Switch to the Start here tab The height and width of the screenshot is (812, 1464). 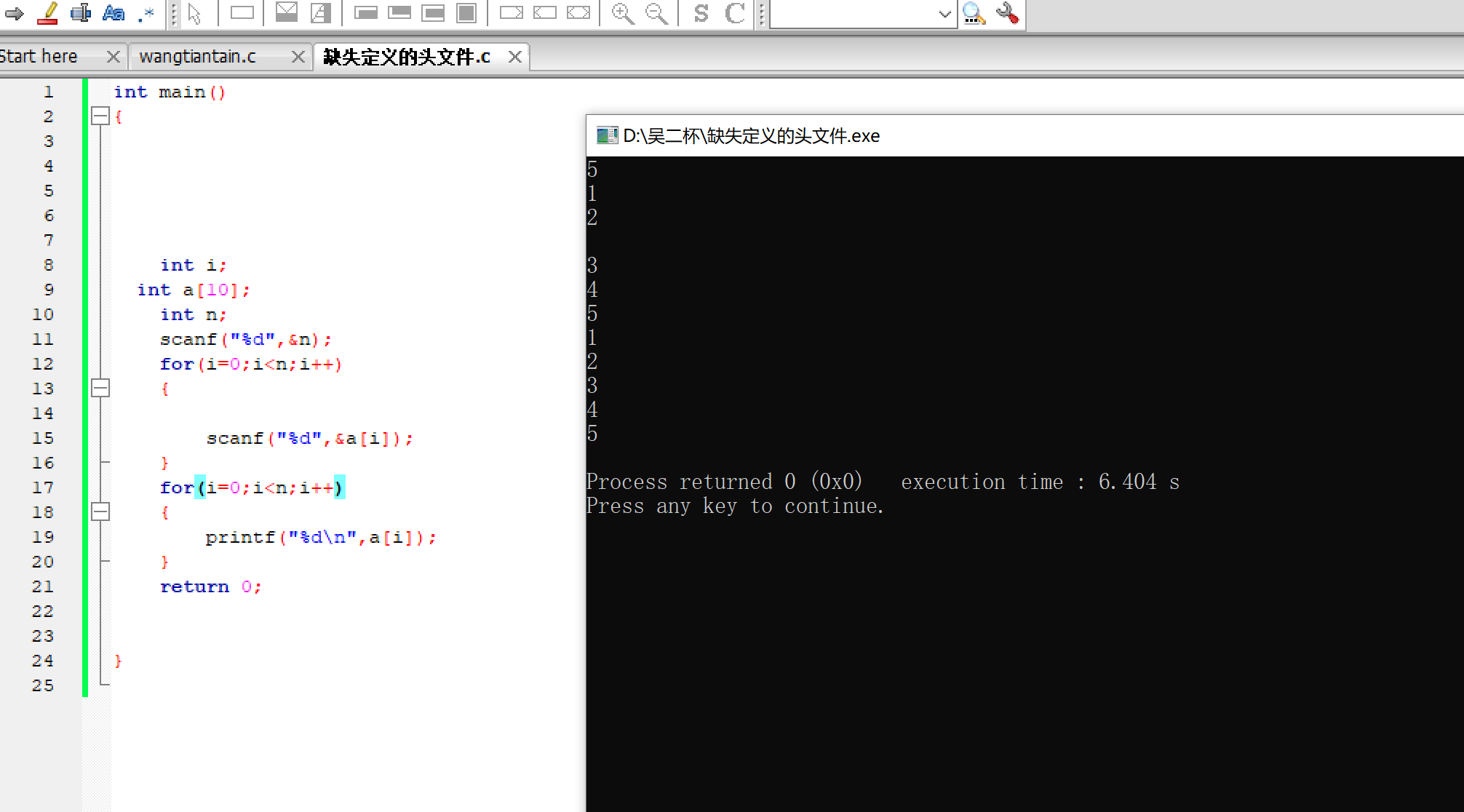click(x=39, y=57)
